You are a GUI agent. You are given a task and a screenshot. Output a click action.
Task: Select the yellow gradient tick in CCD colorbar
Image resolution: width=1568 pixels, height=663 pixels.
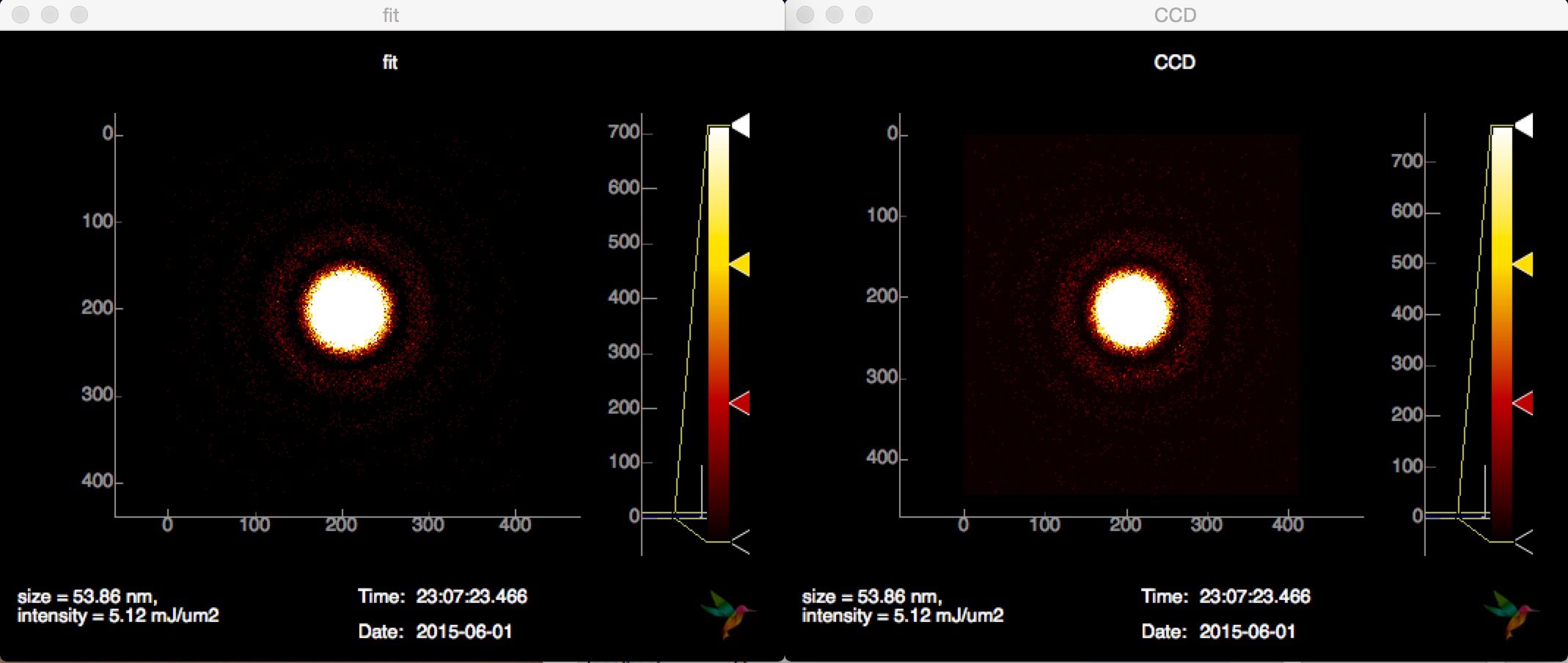point(1524,264)
